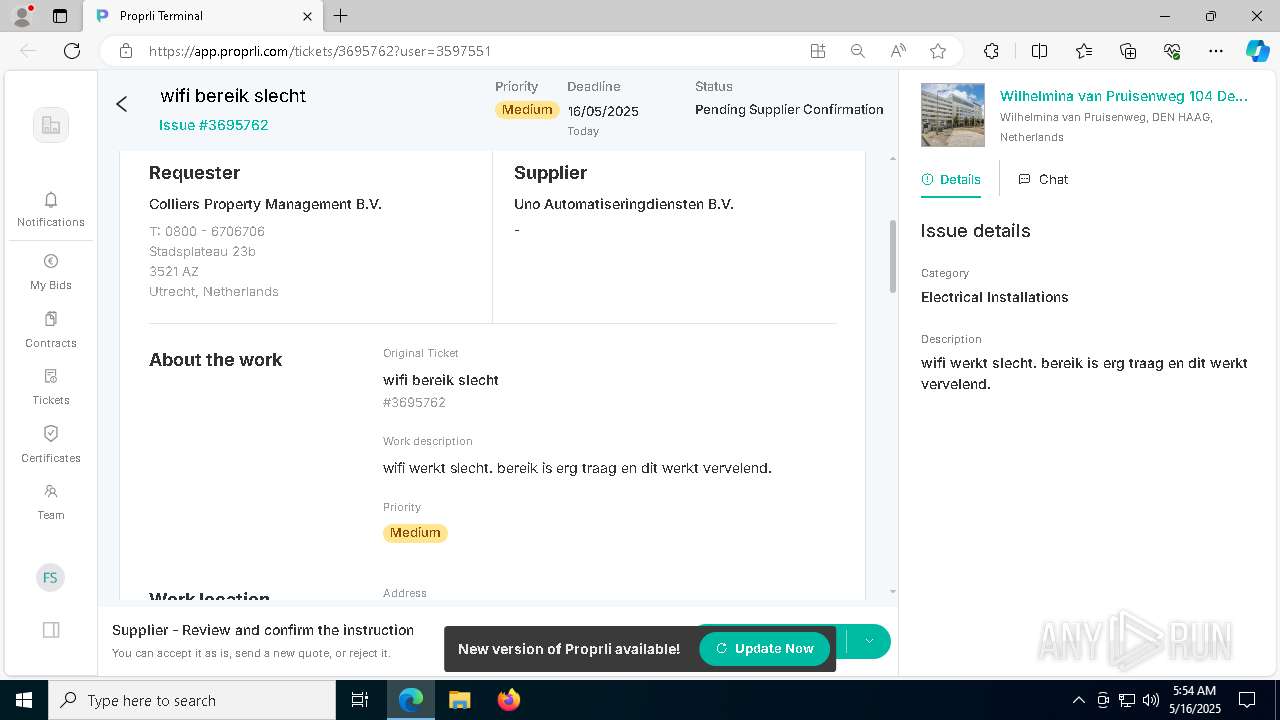Click the Update Now button

click(x=764, y=649)
